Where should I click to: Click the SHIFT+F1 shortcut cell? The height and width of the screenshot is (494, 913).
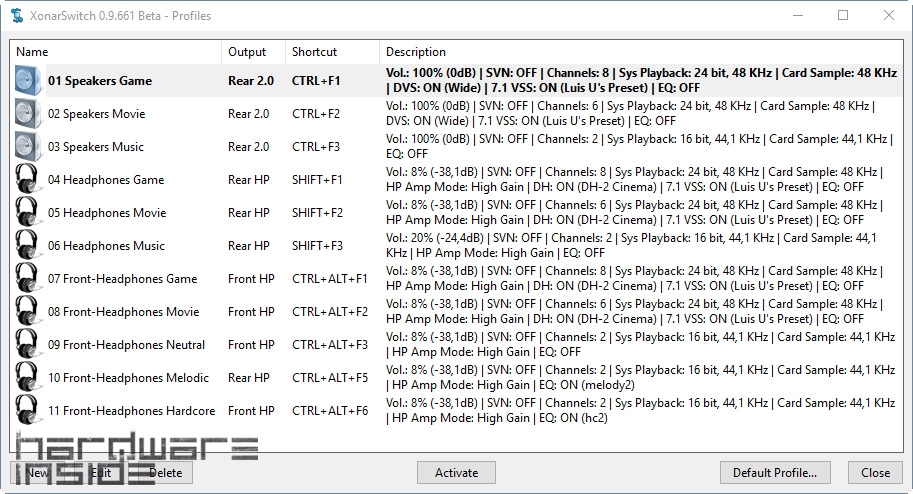(x=317, y=180)
